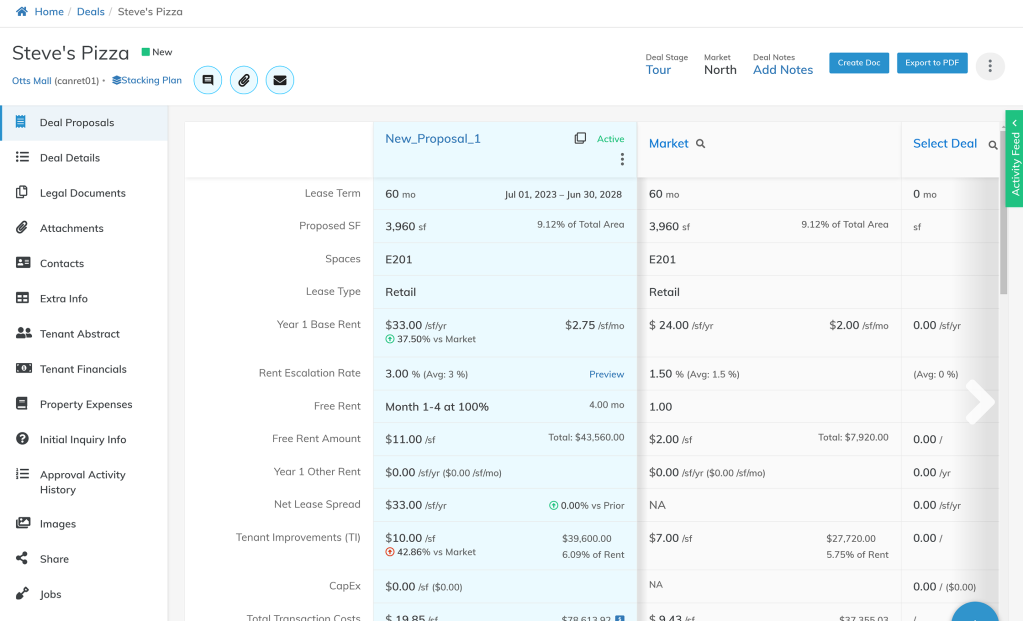Click the Select Deal heading link
This screenshot has width=1023, height=621.
coord(945,144)
